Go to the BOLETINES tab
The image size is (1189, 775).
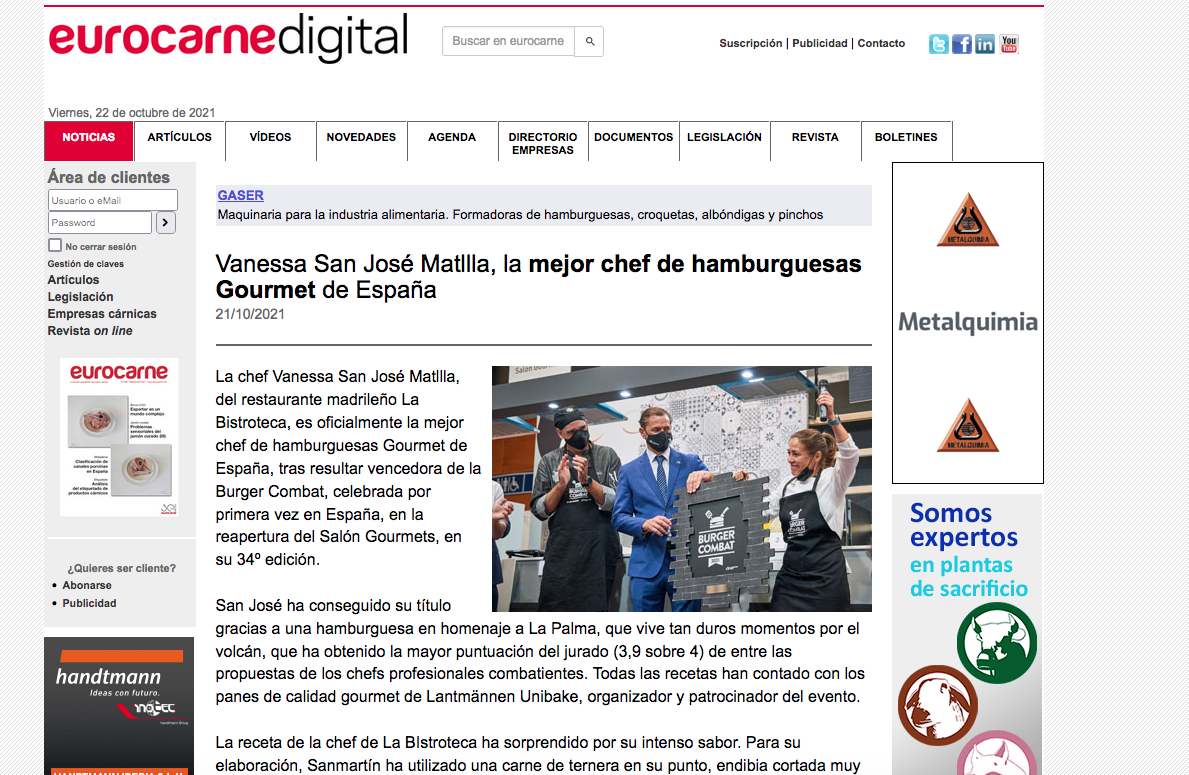pos(906,140)
